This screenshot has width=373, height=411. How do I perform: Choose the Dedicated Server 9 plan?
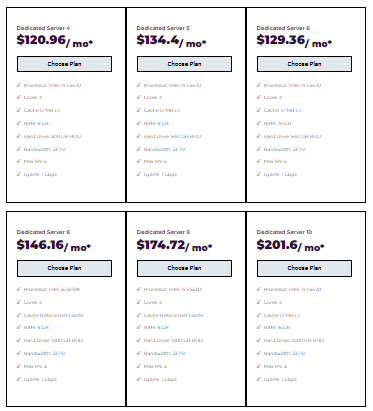(x=184, y=268)
